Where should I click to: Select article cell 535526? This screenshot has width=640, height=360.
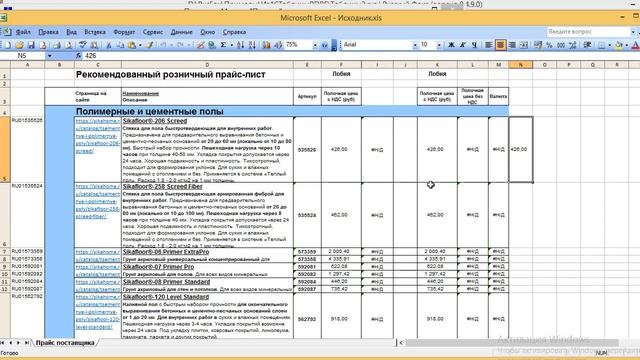tap(307, 150)
